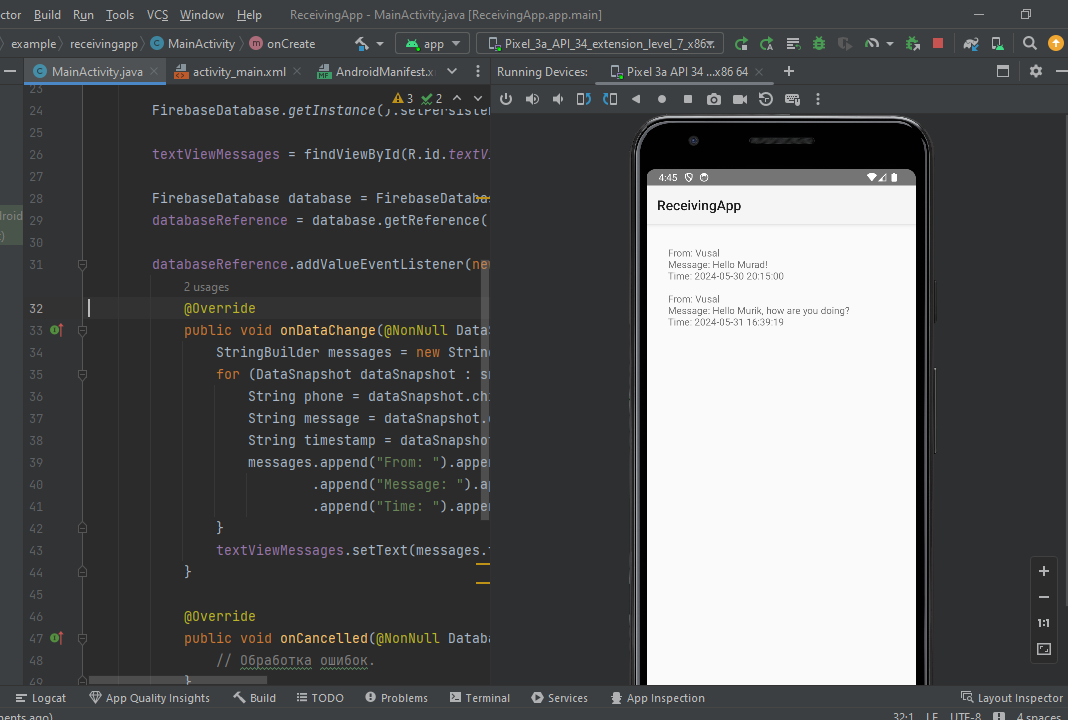Open the Logcat tool window

tap(40, 698)
